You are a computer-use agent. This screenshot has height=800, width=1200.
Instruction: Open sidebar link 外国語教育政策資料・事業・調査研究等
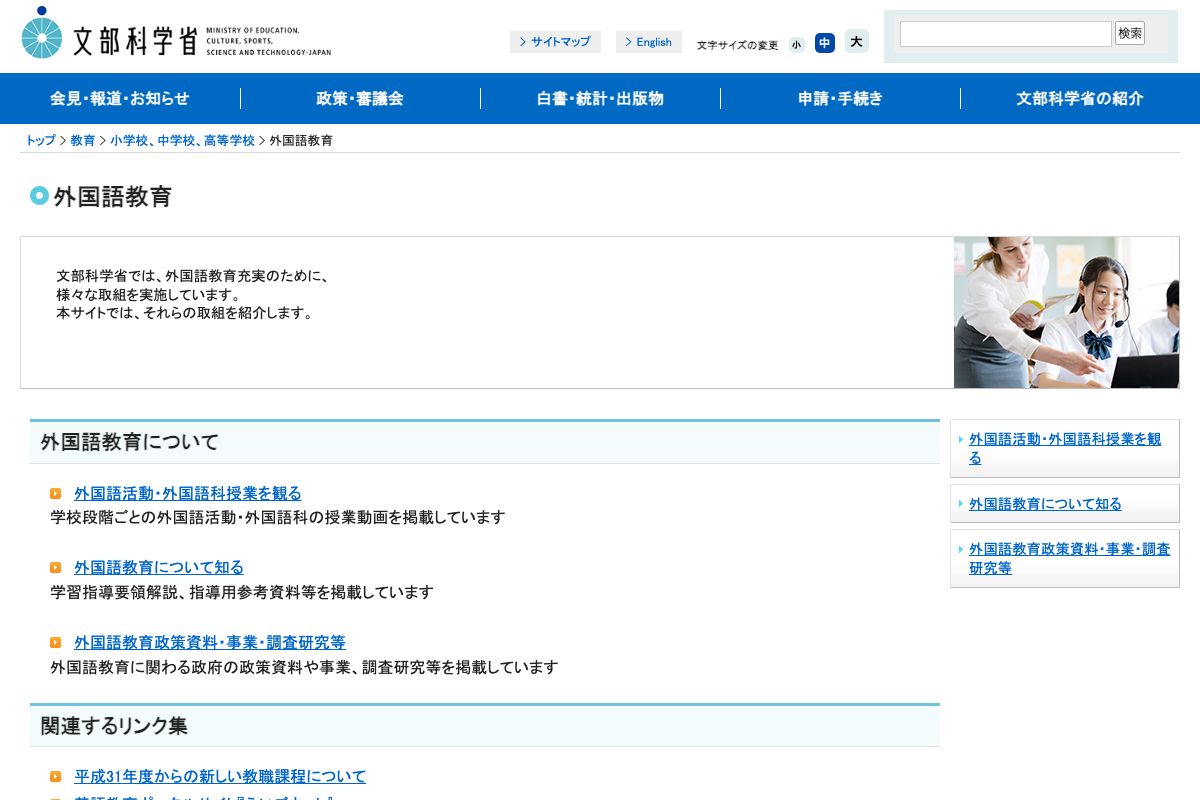(1064, 558)
